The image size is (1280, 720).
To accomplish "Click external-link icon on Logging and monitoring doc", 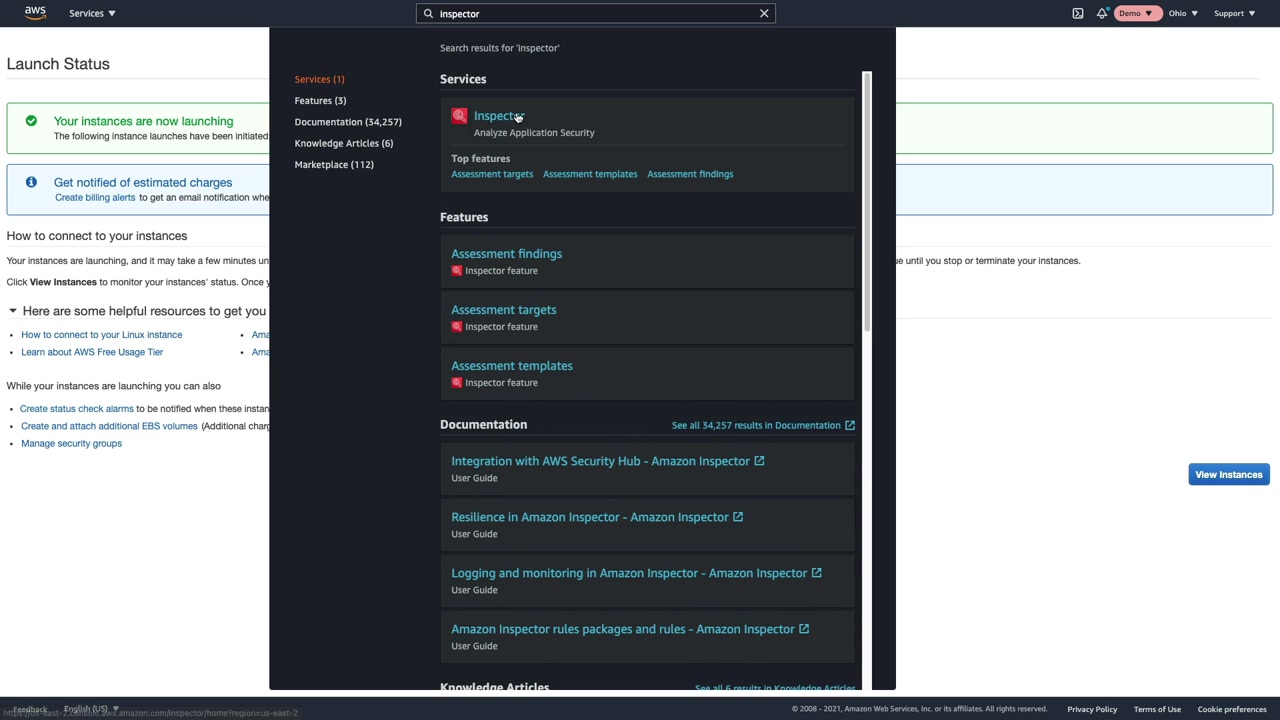I will (817, 573).
